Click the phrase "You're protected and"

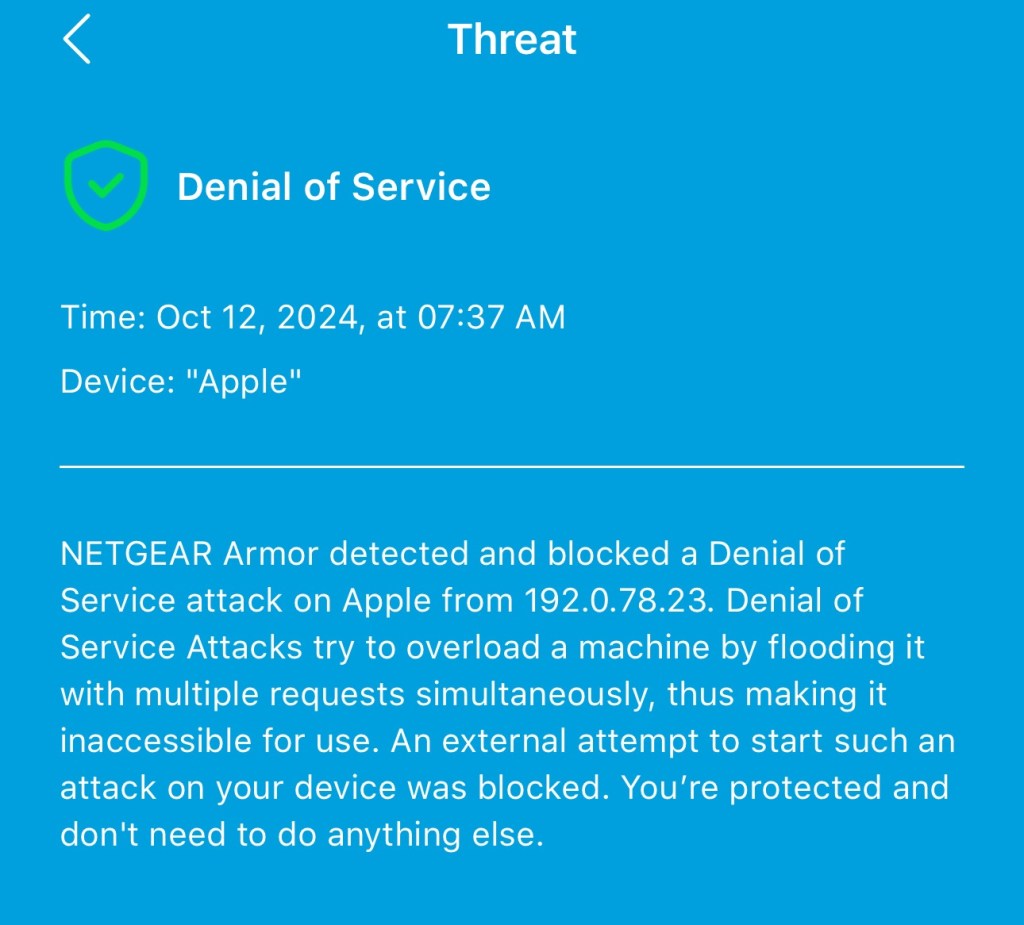coord(785,788)
